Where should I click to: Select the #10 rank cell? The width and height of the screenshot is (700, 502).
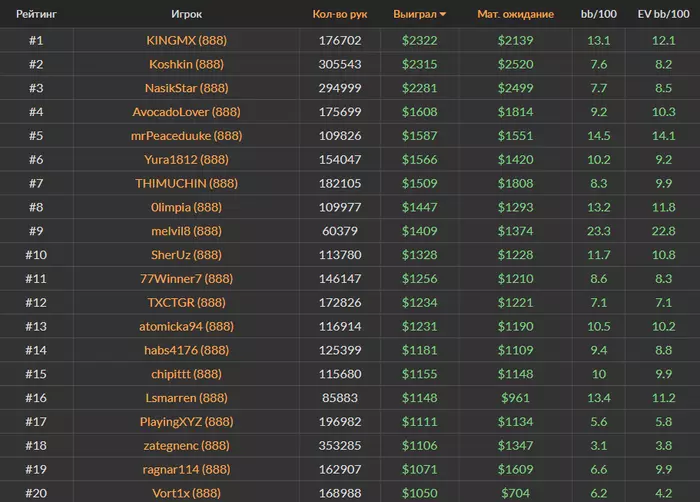pos(36,255)
